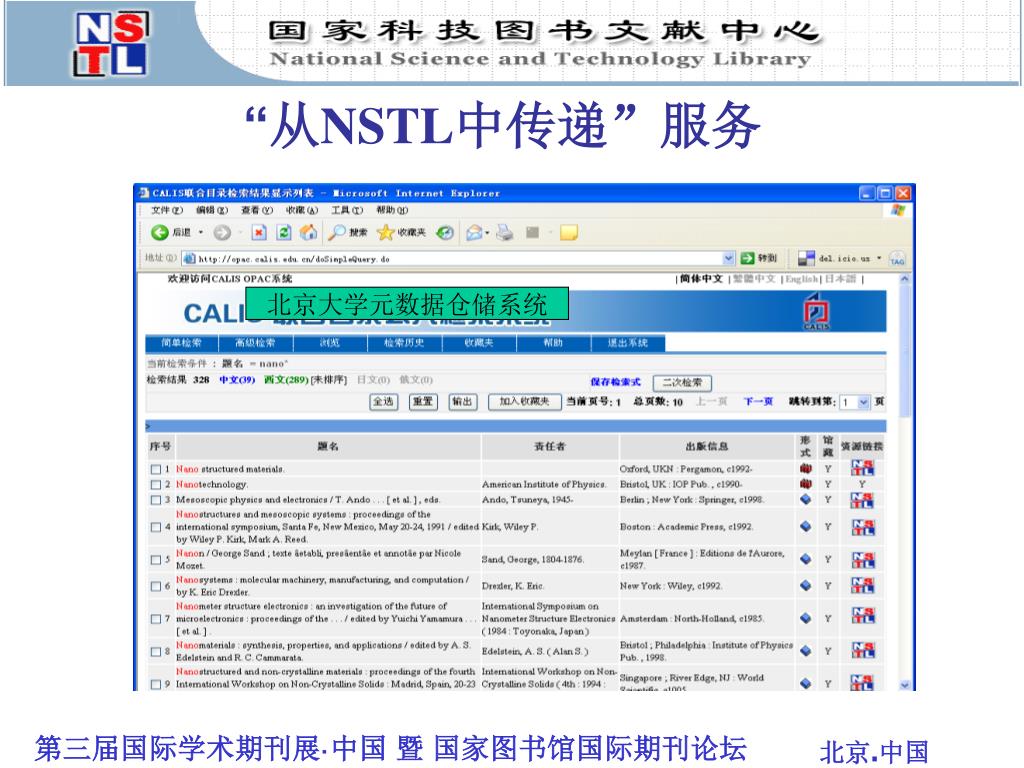Check the box for row 7 Nanometer structure electronics

[155, 618]
